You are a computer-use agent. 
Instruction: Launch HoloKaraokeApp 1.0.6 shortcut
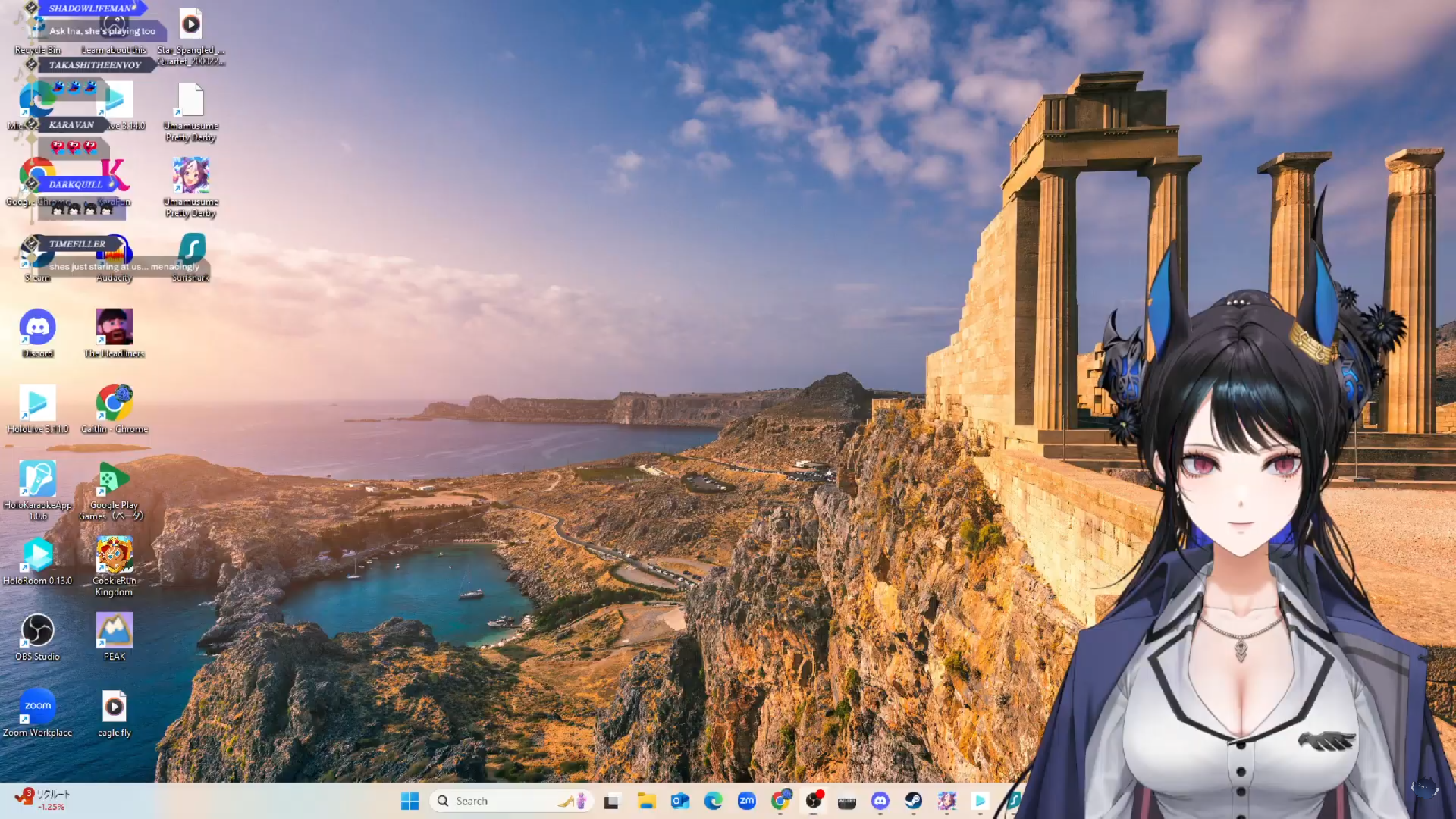click(x=37, y=479)
